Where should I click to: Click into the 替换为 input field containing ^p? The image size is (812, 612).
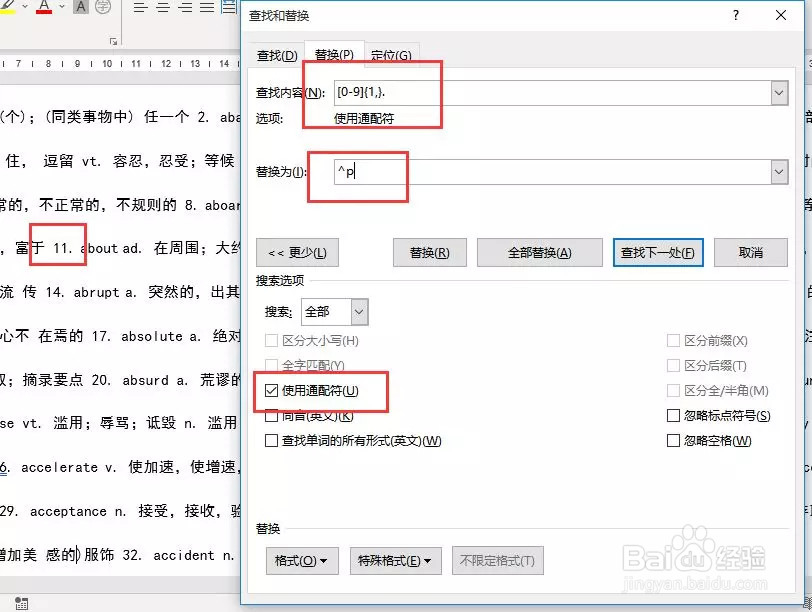click(552, 172)
